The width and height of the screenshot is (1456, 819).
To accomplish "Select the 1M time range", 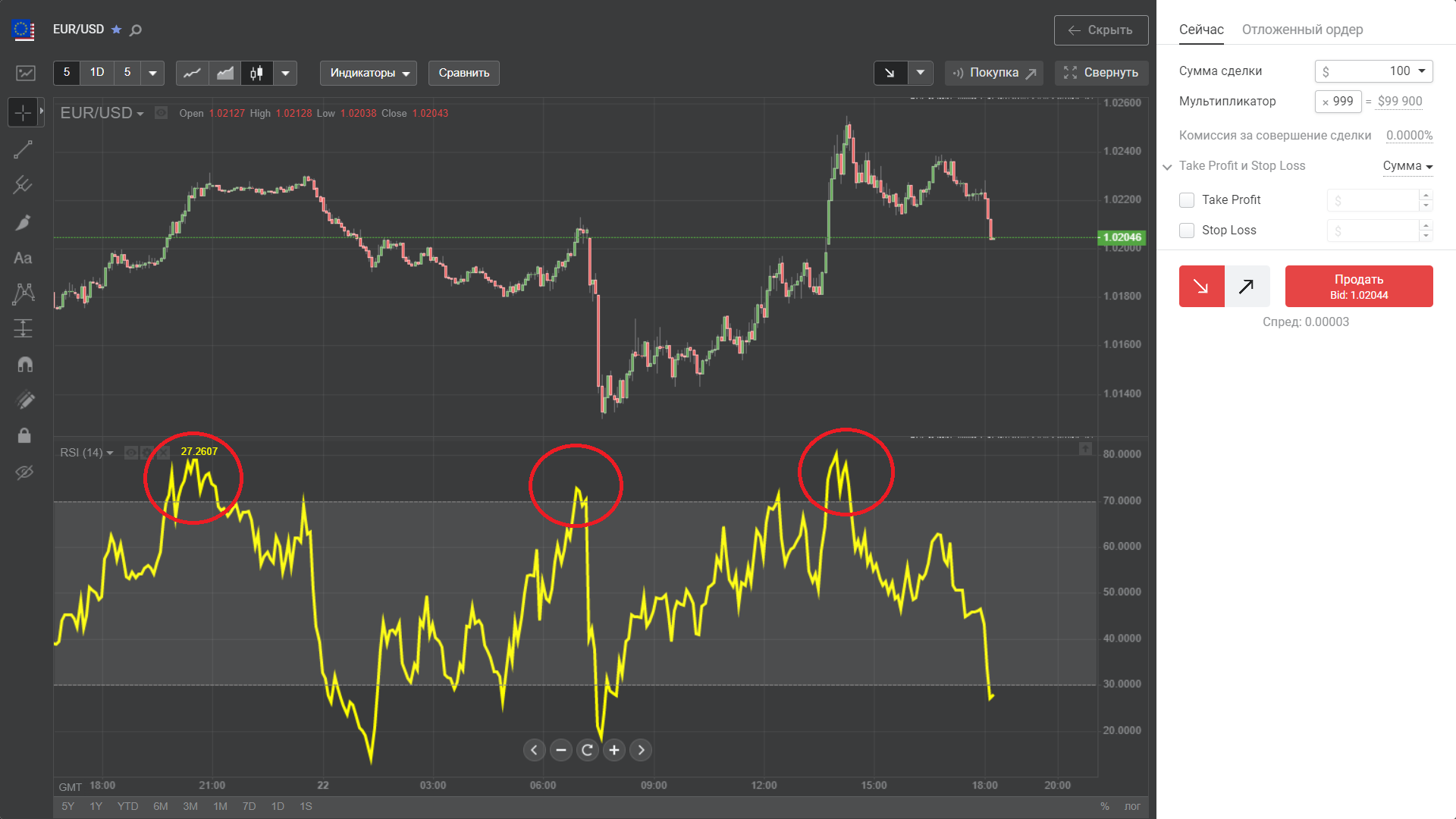I will coord(220,806).
